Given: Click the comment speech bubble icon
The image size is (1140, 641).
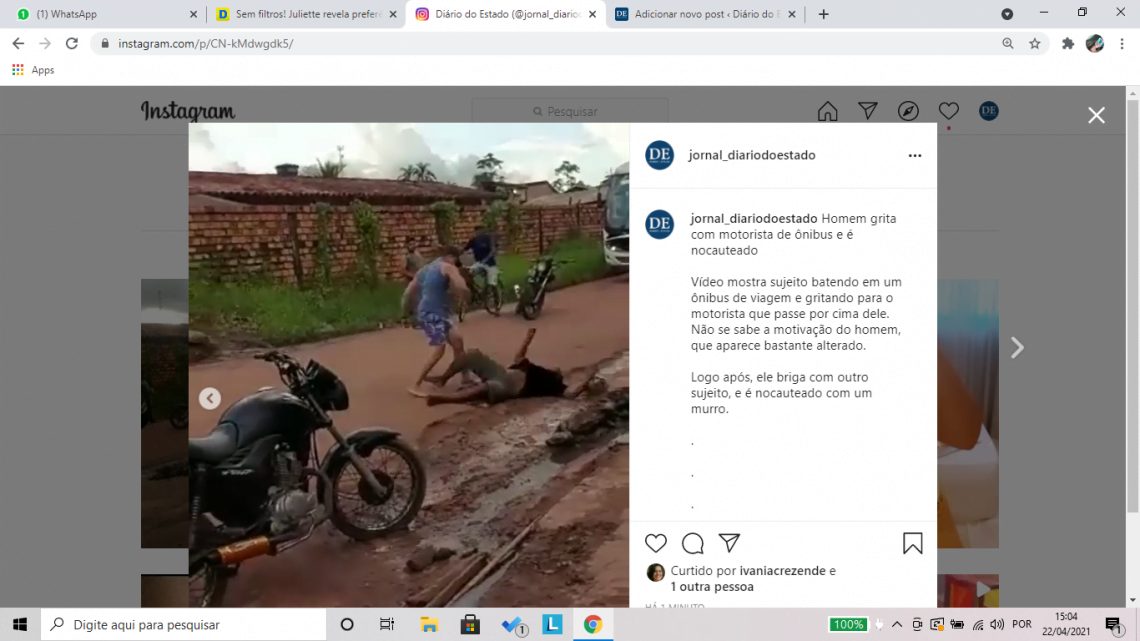Looking at the screenshot, I should (x=693, y=543).
